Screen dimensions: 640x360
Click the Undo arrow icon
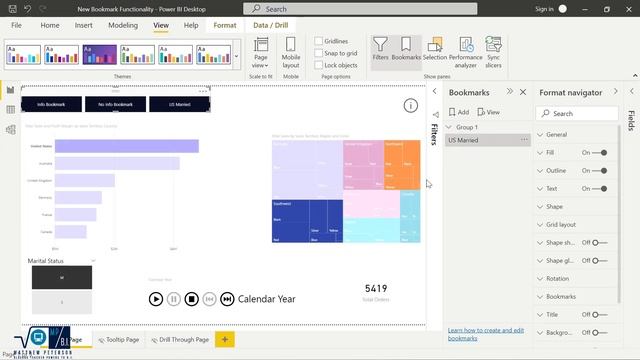(x=27, y=9)
